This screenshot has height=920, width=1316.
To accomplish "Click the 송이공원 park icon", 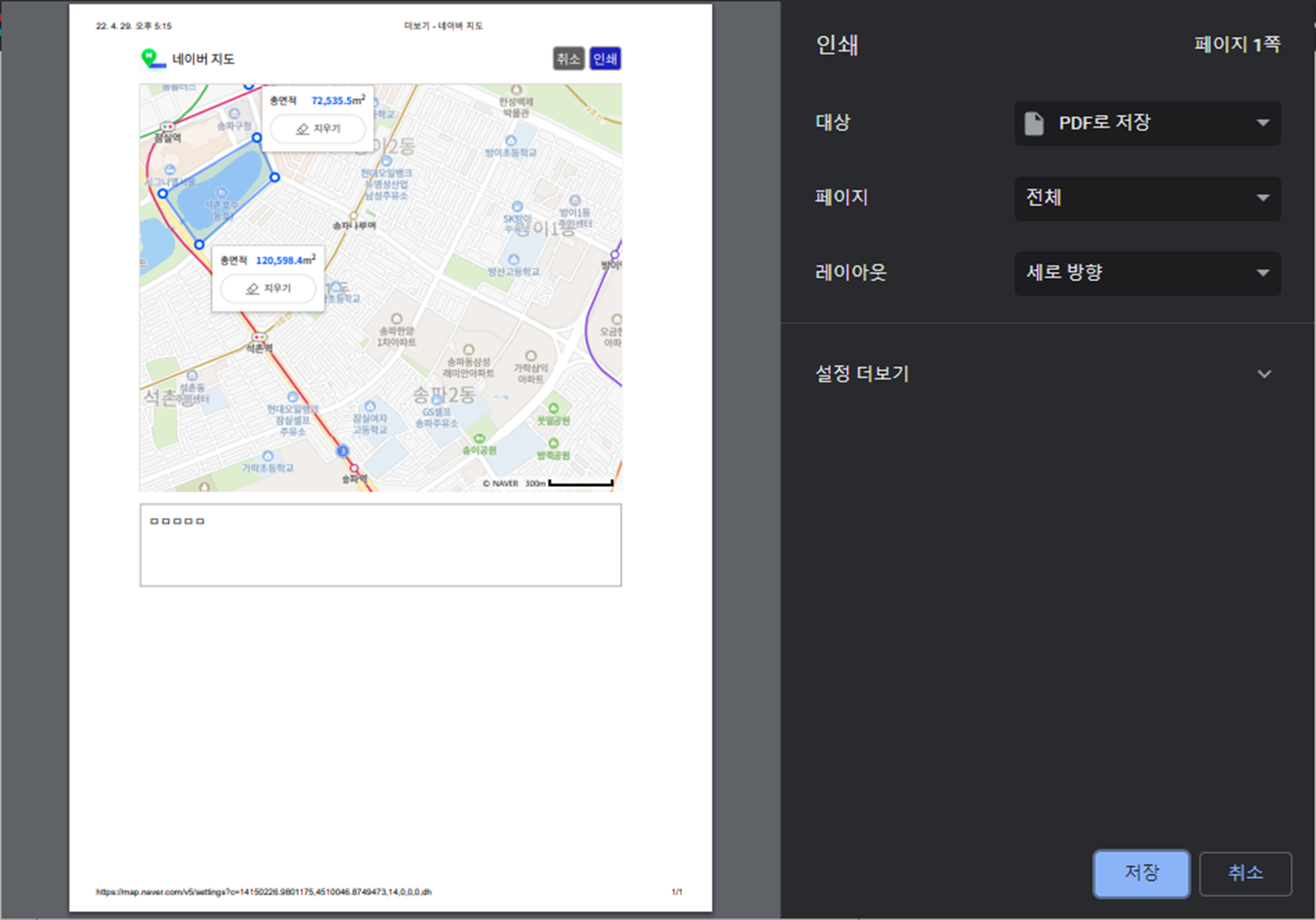I will coord(480,439).
